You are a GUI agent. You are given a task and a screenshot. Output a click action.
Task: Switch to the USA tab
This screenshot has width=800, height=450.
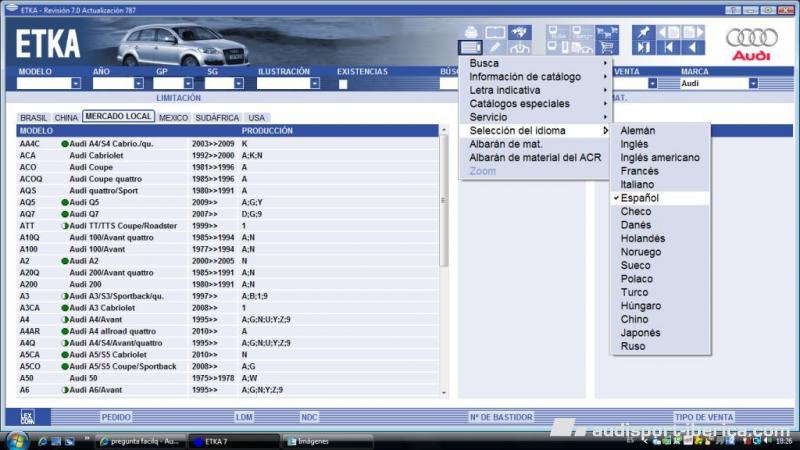pyautogui.click(x=257, y=117)
